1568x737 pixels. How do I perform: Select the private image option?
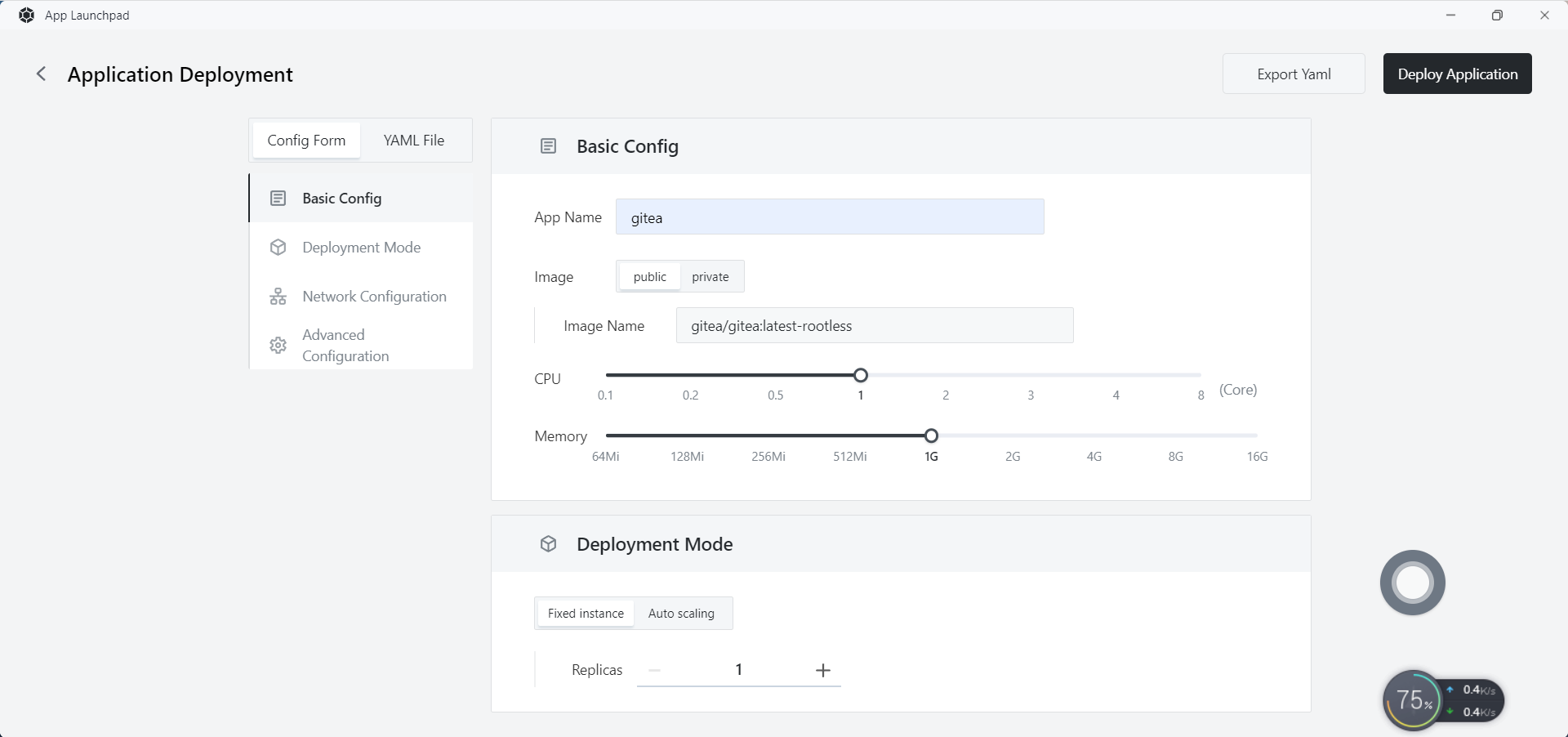[x=710, y=277]
